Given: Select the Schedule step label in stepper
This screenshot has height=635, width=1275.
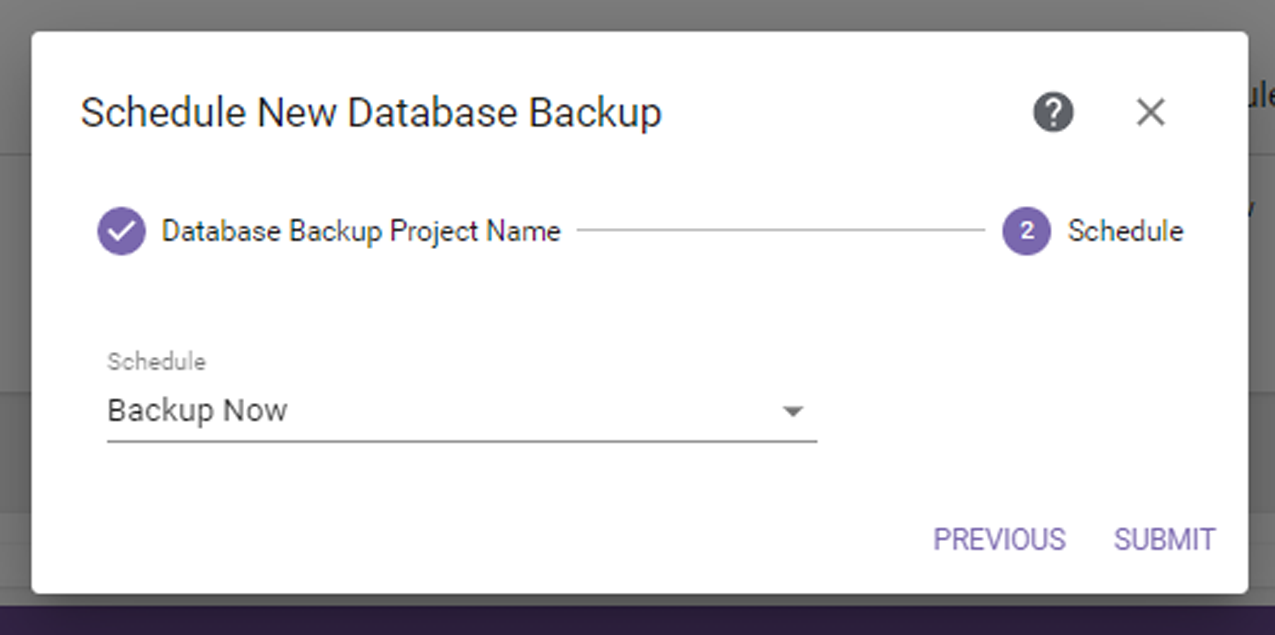Looking at the screenshot, I should (1125, 231).
